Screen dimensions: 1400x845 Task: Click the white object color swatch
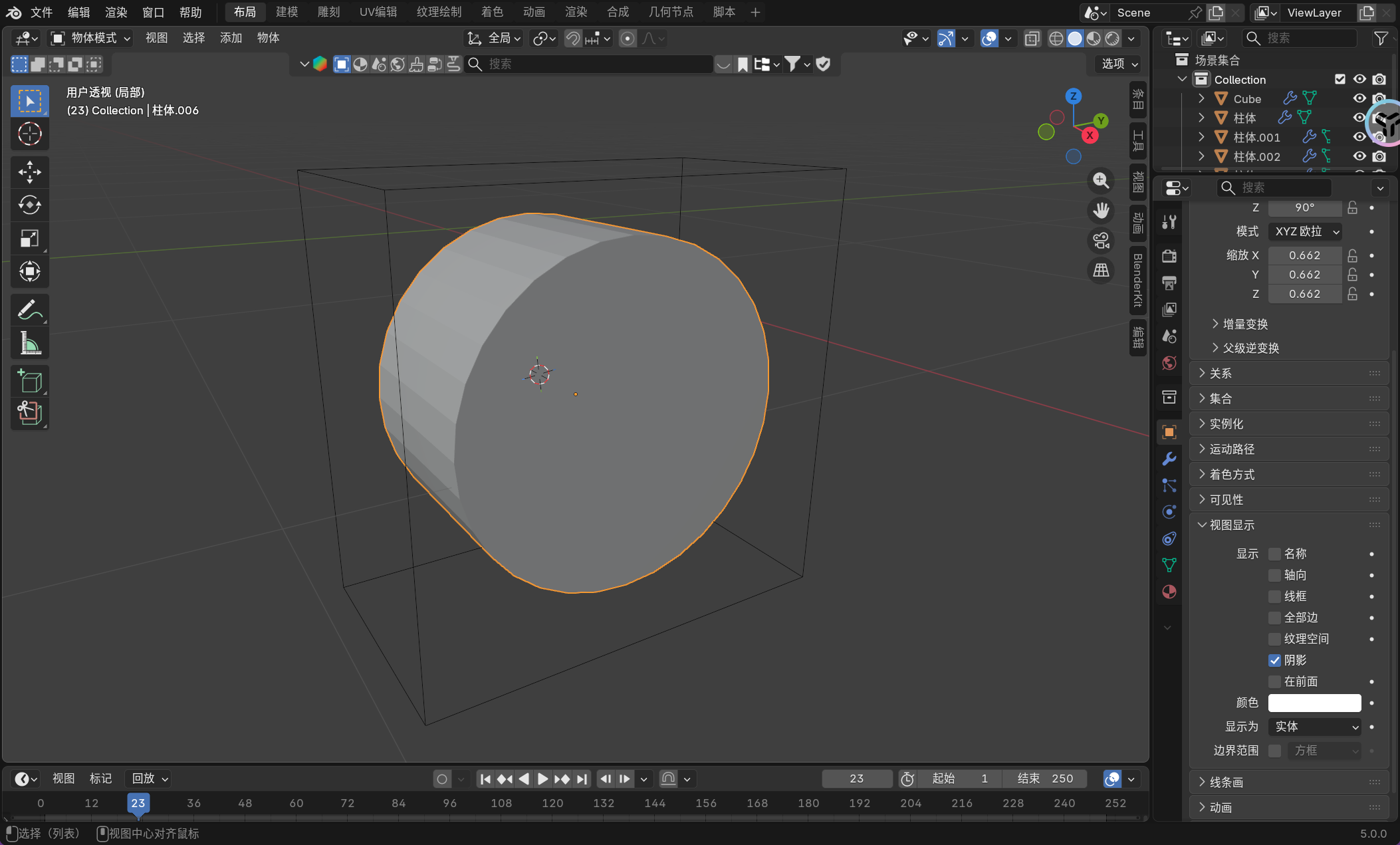click(1314, 703)
